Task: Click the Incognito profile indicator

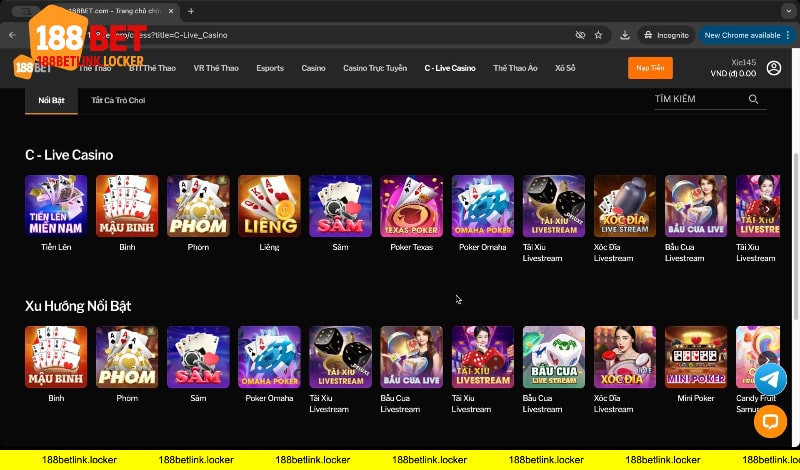Action: coord(664,34)
